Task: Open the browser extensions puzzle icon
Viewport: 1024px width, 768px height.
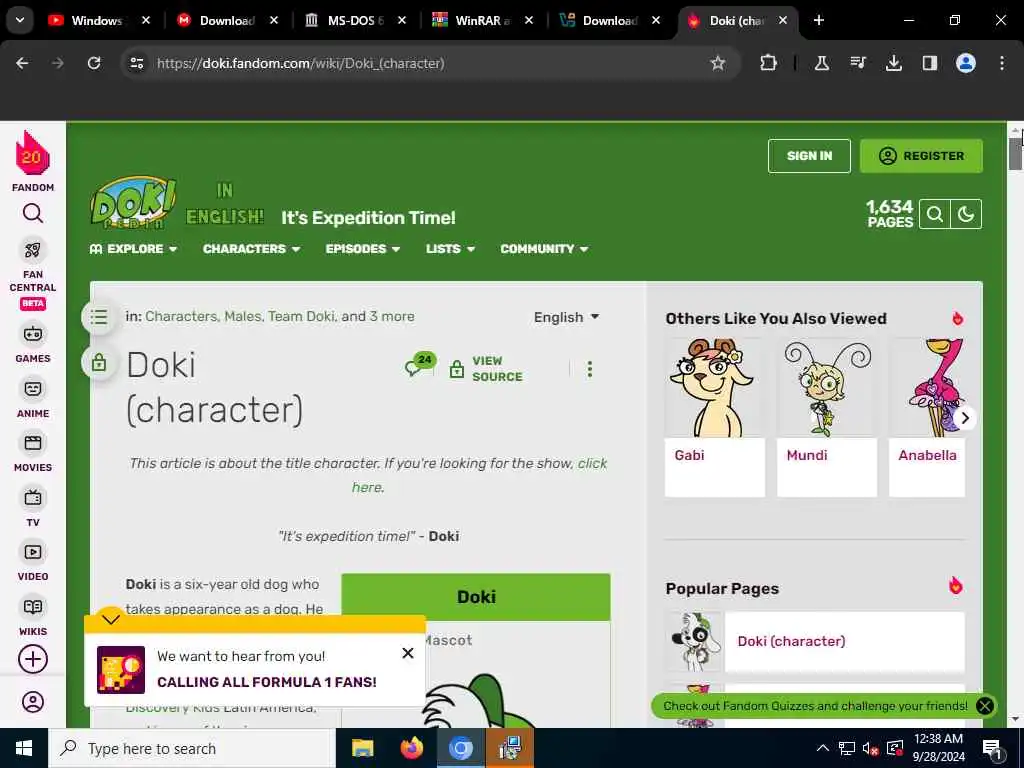Action: [769, 63]
